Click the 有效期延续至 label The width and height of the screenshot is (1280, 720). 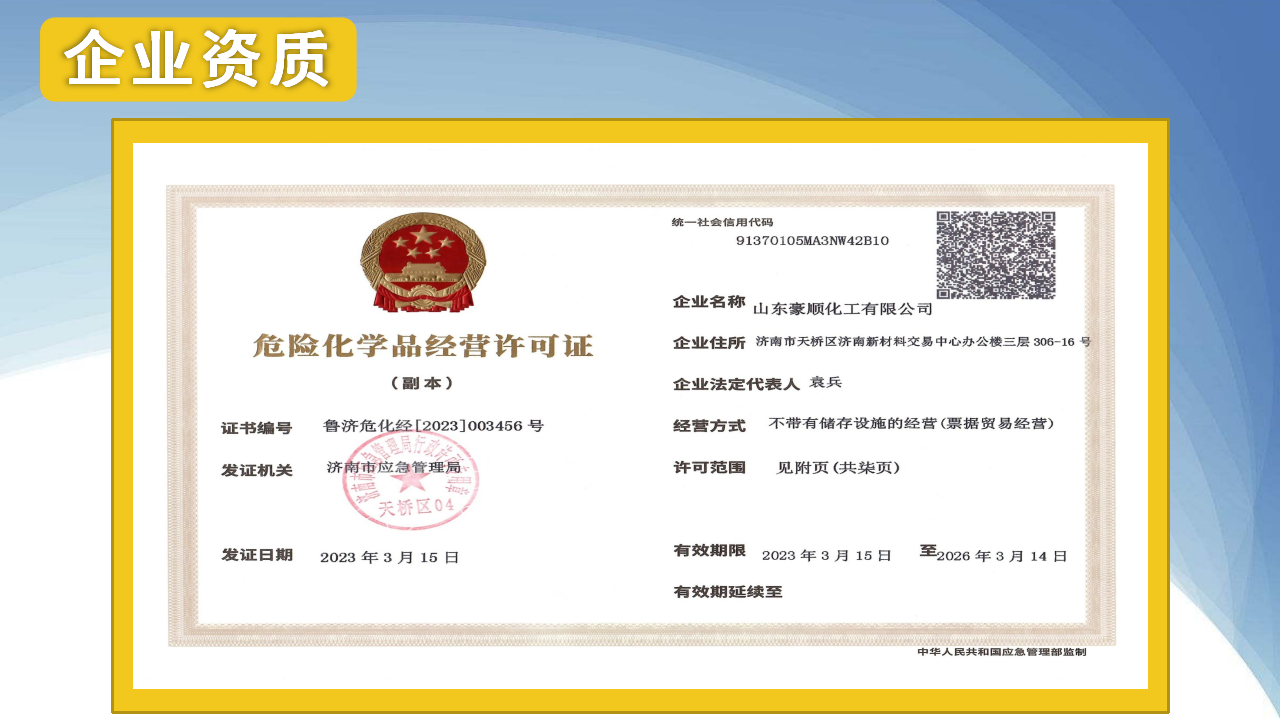click(728, 592)
